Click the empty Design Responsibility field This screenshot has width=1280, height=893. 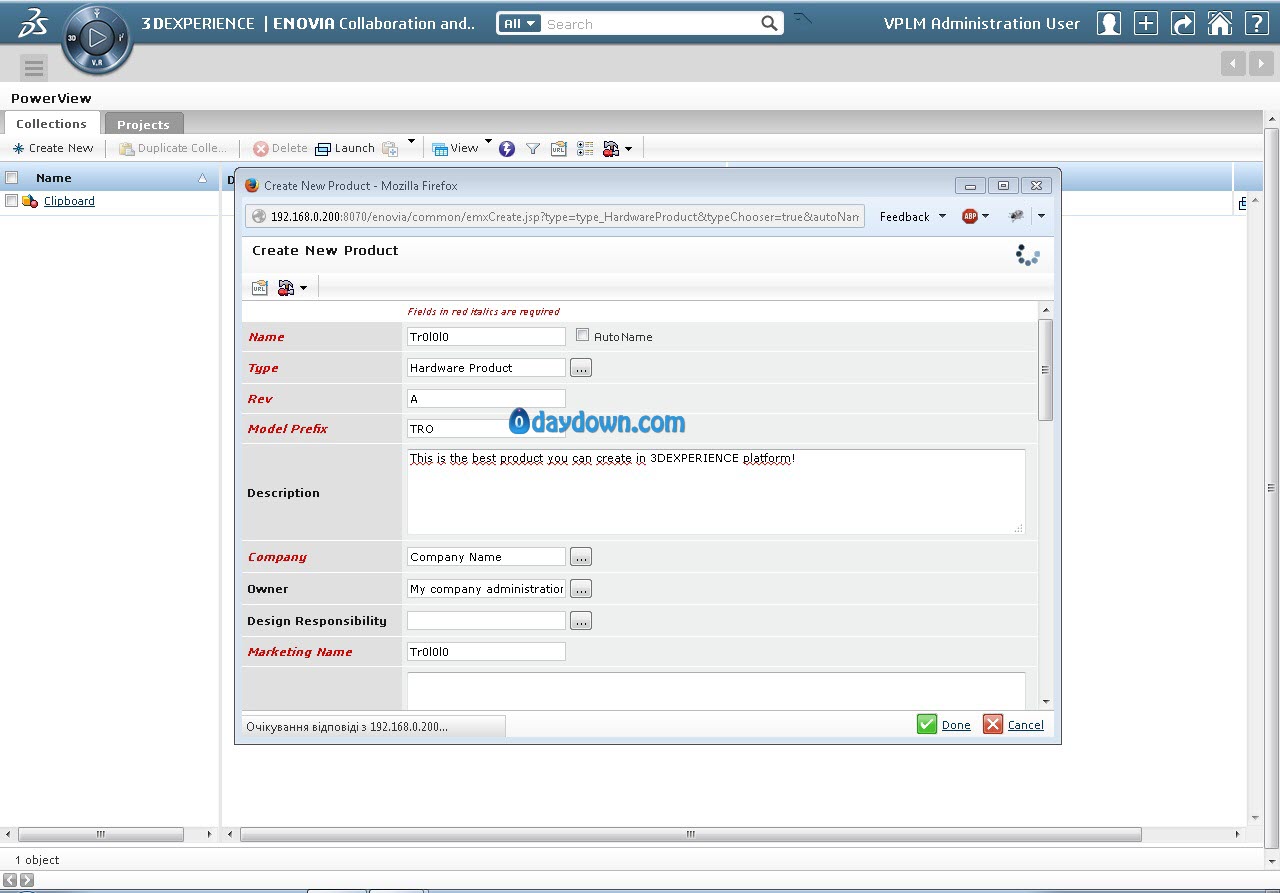[486, 621]
